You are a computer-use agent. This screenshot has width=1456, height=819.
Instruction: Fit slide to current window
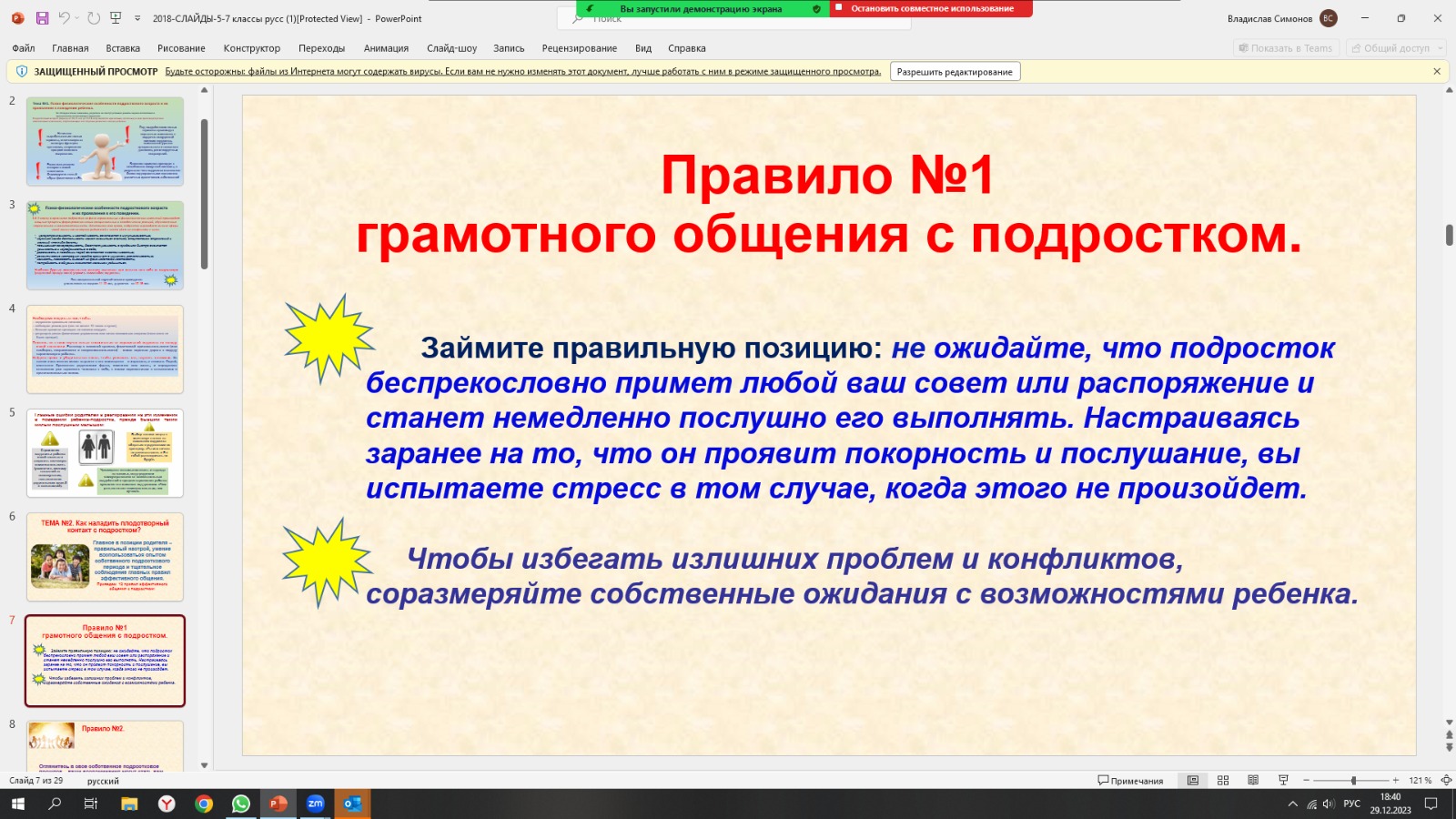coord(1446,781)
